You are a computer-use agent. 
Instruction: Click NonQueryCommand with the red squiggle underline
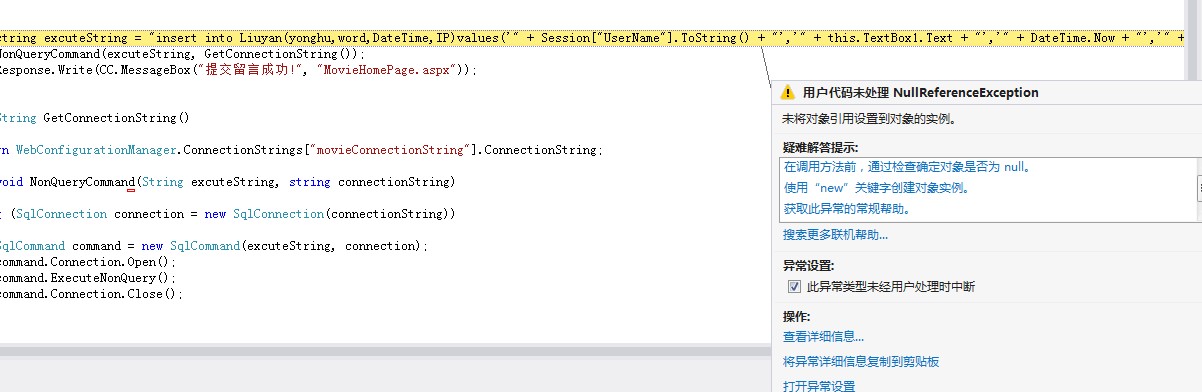click(82, 182)
